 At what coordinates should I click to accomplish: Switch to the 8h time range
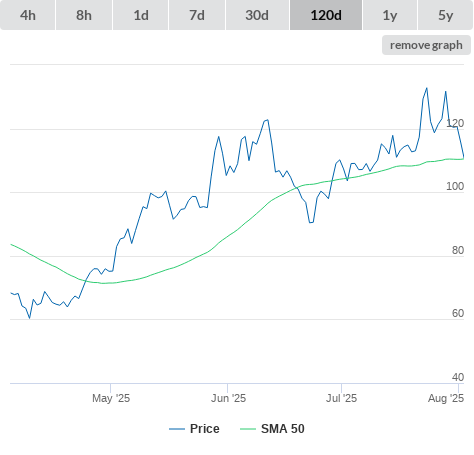click(x=84, y=15)
